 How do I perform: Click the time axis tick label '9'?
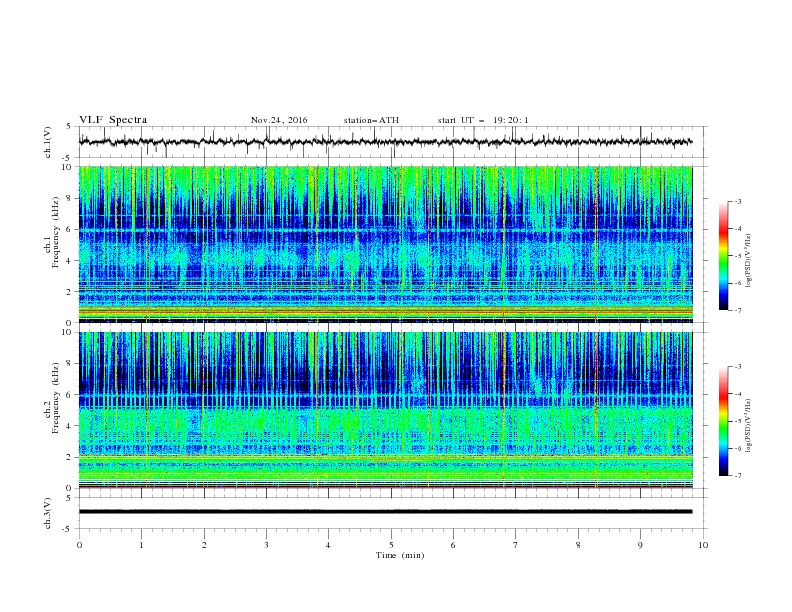(x=640, y=545)
